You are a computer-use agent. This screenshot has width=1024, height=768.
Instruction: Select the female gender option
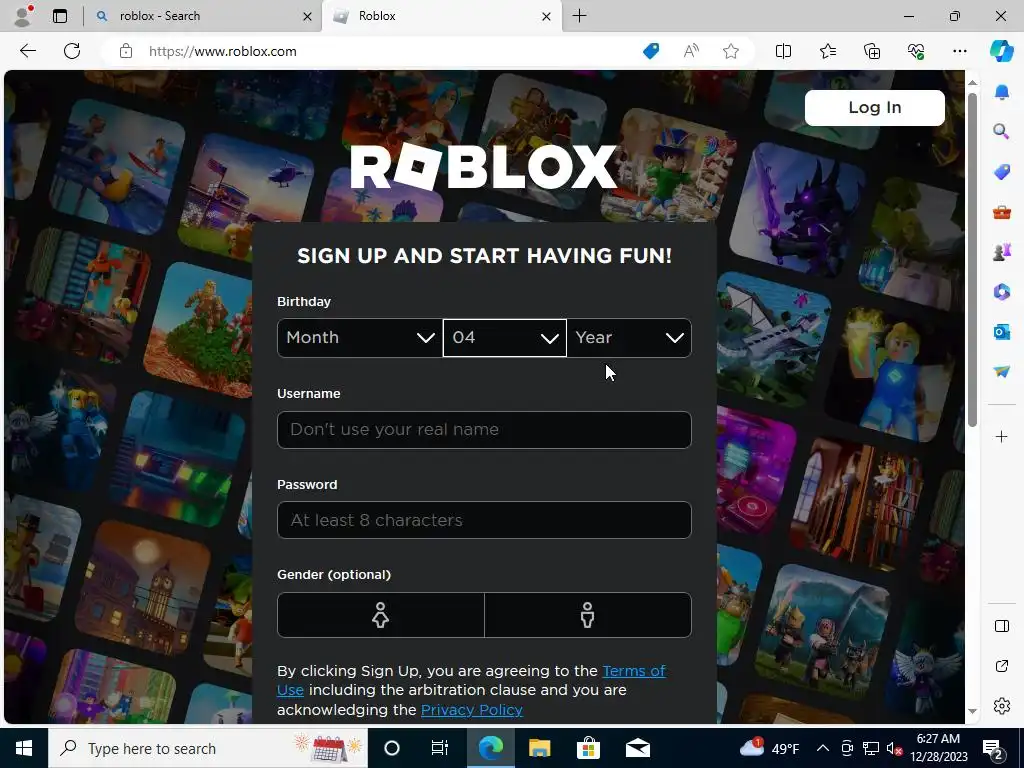(381, 615)
